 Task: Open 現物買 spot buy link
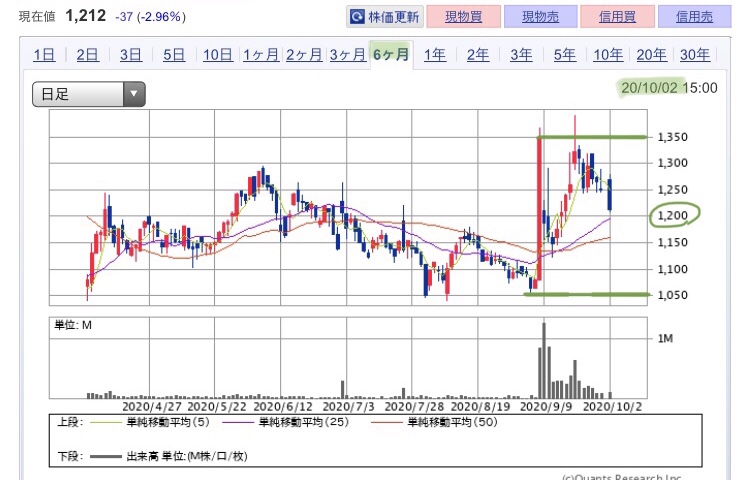[x=463, y=17]
